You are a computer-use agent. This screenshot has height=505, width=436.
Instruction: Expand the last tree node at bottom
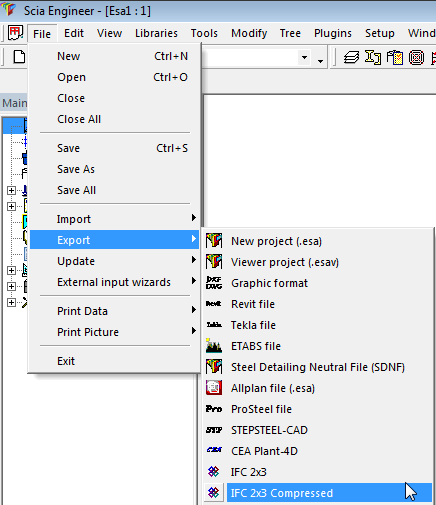point(11,302)
